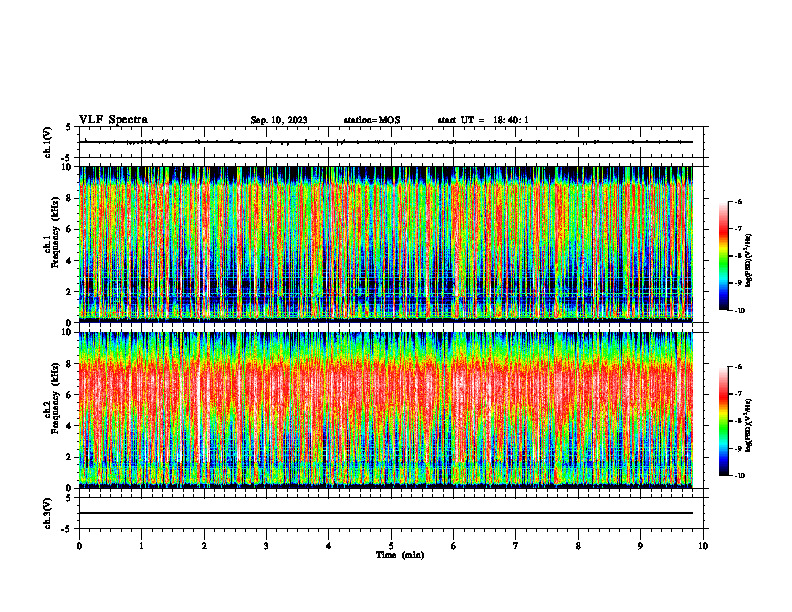
Task: Click the "ch.3(V)" axis label
Action: coord(47,513)
